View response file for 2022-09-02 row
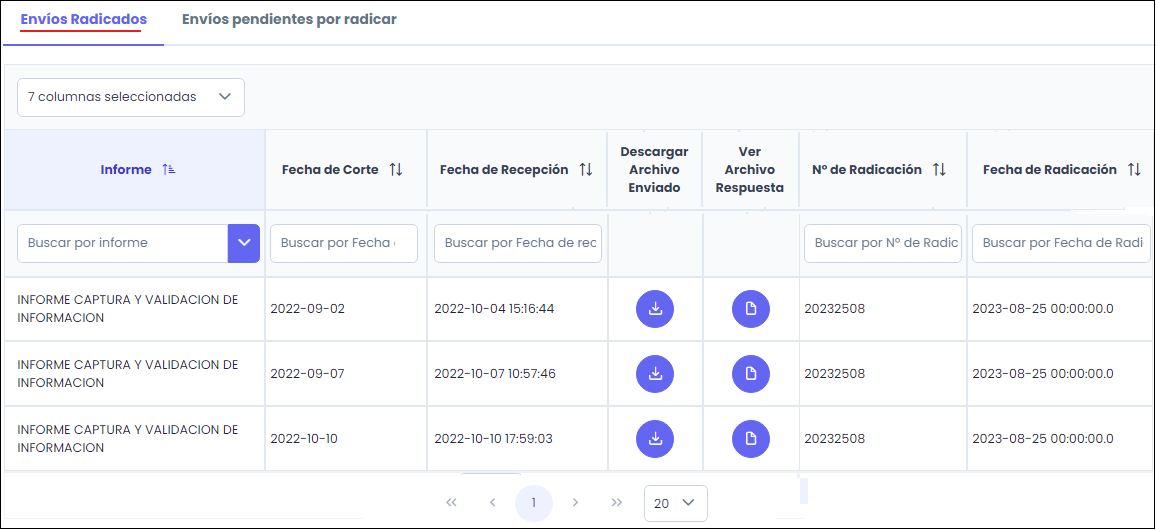Viewport: 1156px width, 530px height. [751, 309]
